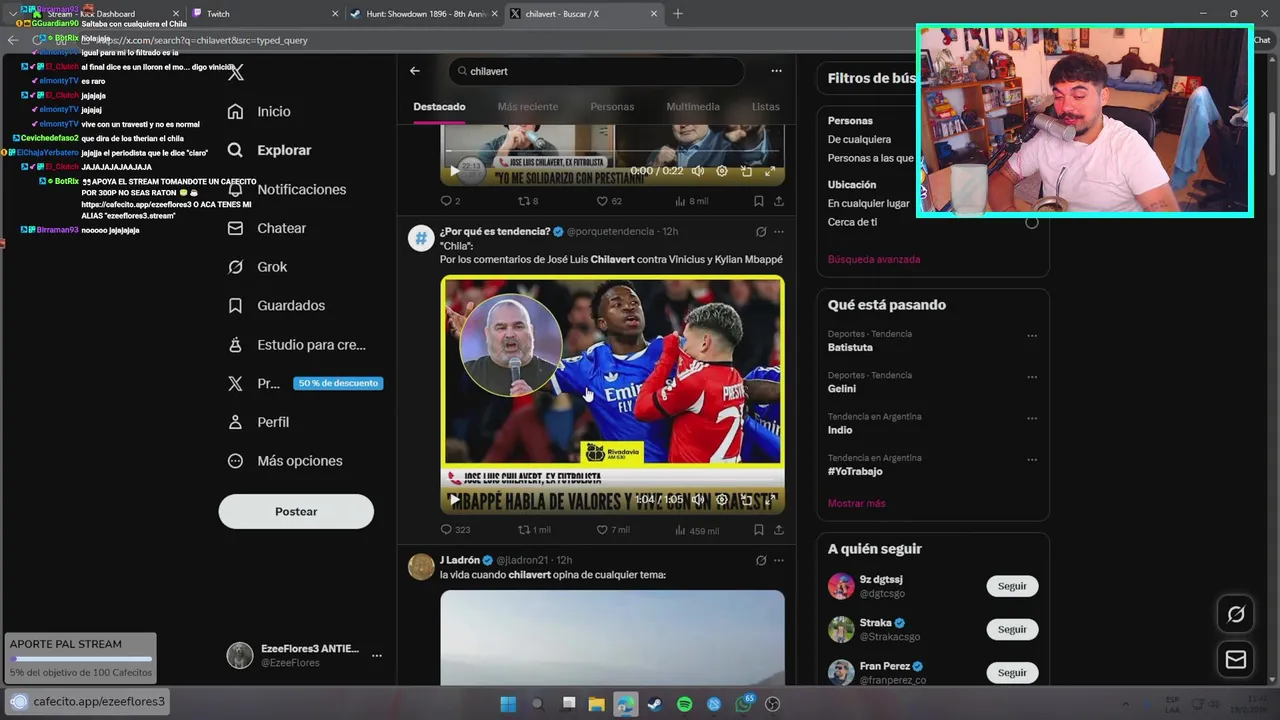
Task: Open the Chatear envelope icon
Action: tap(235, 228)
